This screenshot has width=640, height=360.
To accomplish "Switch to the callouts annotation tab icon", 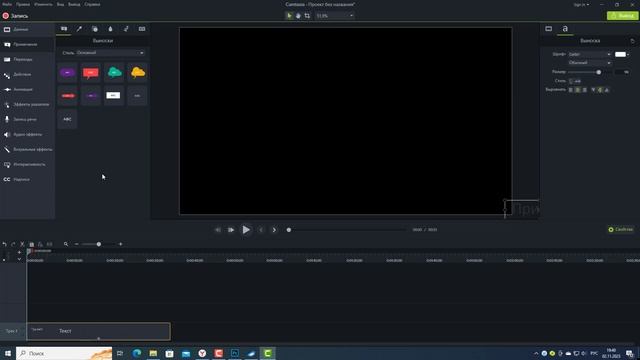I will pos(64,29).
